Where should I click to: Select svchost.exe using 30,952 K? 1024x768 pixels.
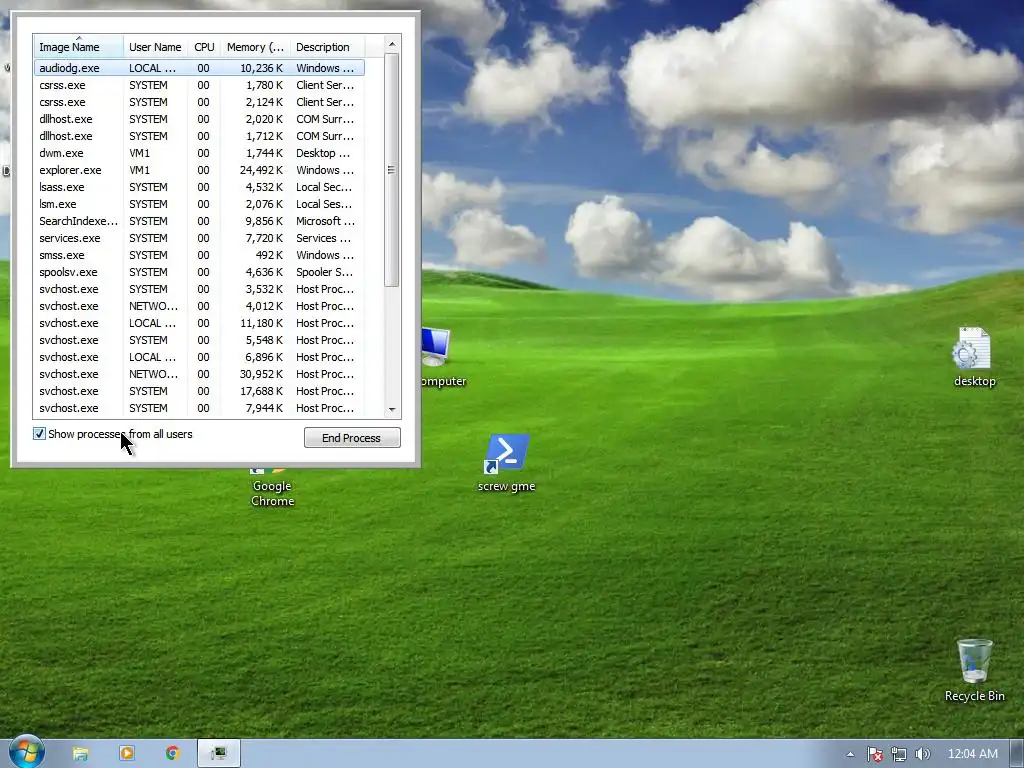[x=199, y=374]
